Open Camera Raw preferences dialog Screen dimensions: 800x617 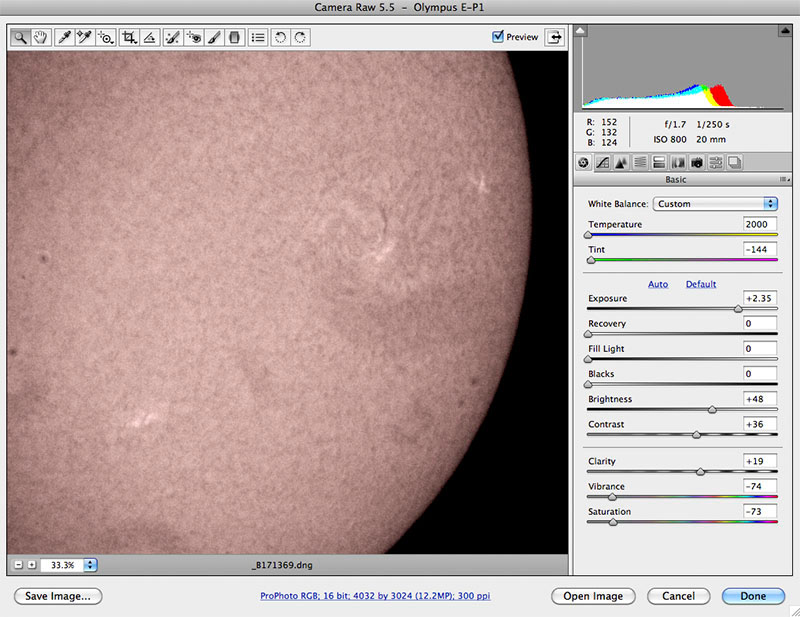click(x=258, y=38)
